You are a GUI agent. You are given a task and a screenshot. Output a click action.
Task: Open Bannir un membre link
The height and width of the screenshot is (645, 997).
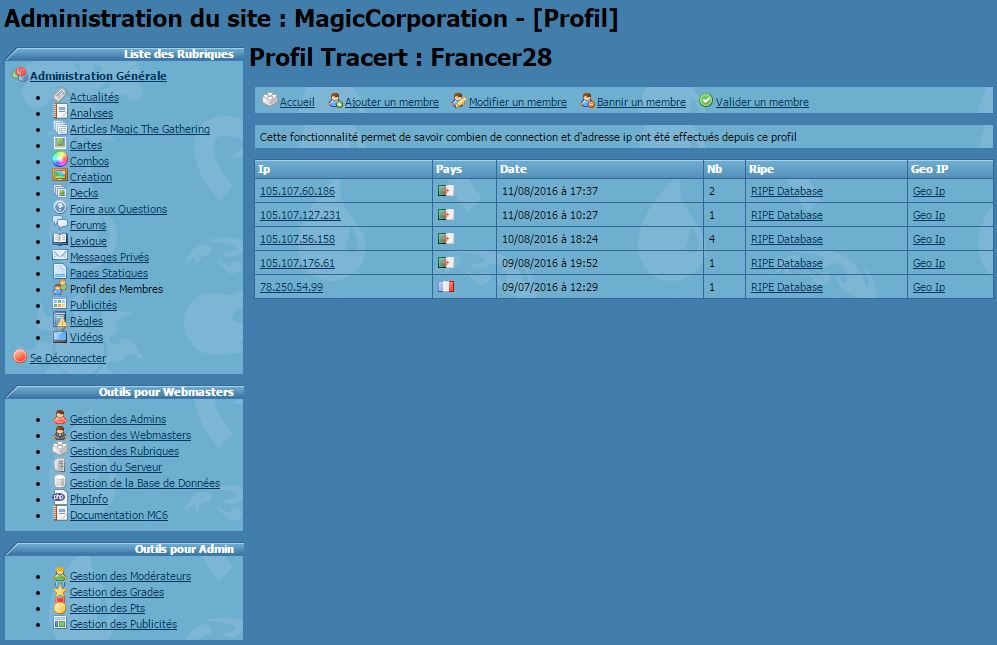click(x=641, y=102)
